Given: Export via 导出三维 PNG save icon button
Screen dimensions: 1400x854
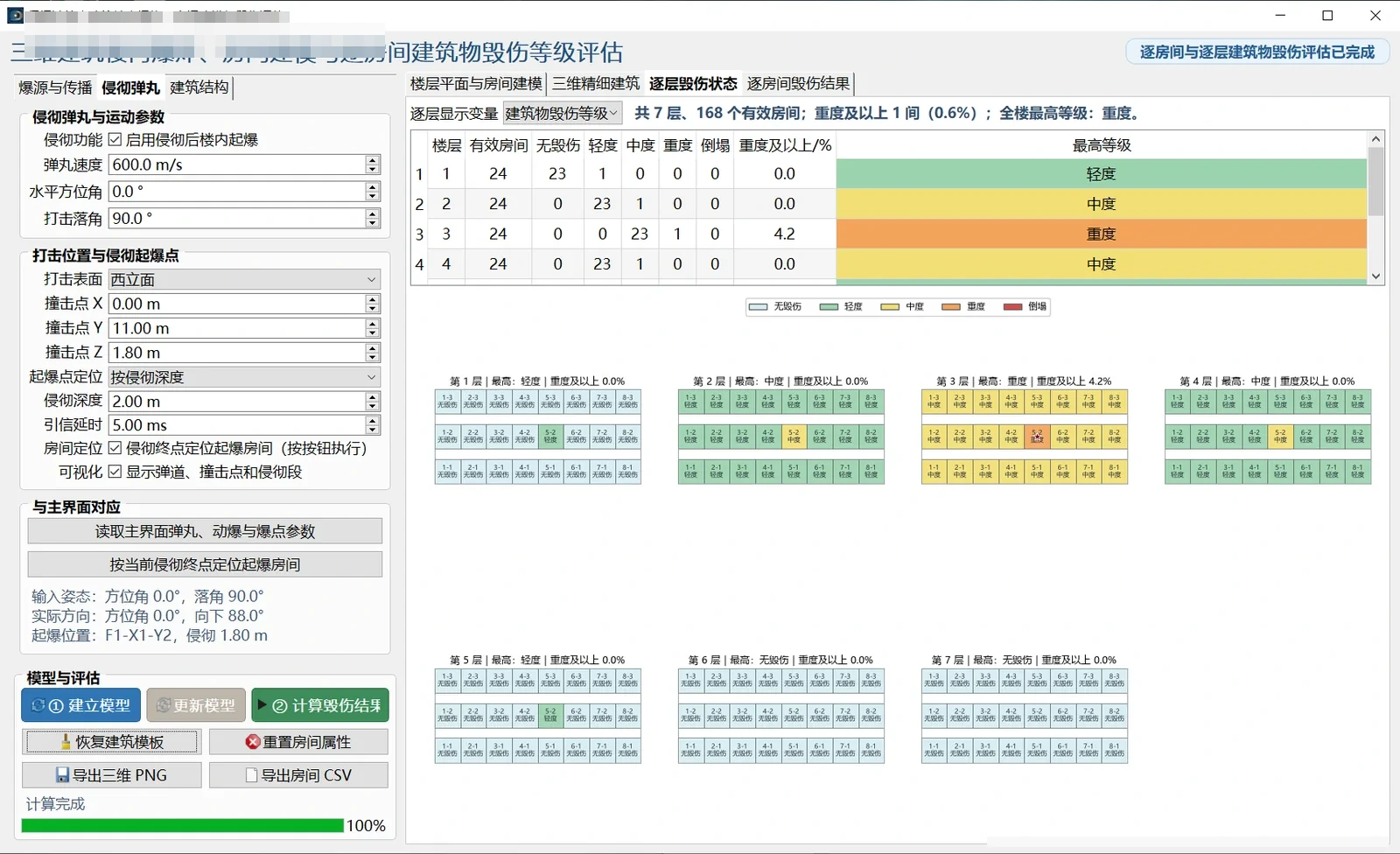Looking at the screenshot, I should click(x=112, y=775).
